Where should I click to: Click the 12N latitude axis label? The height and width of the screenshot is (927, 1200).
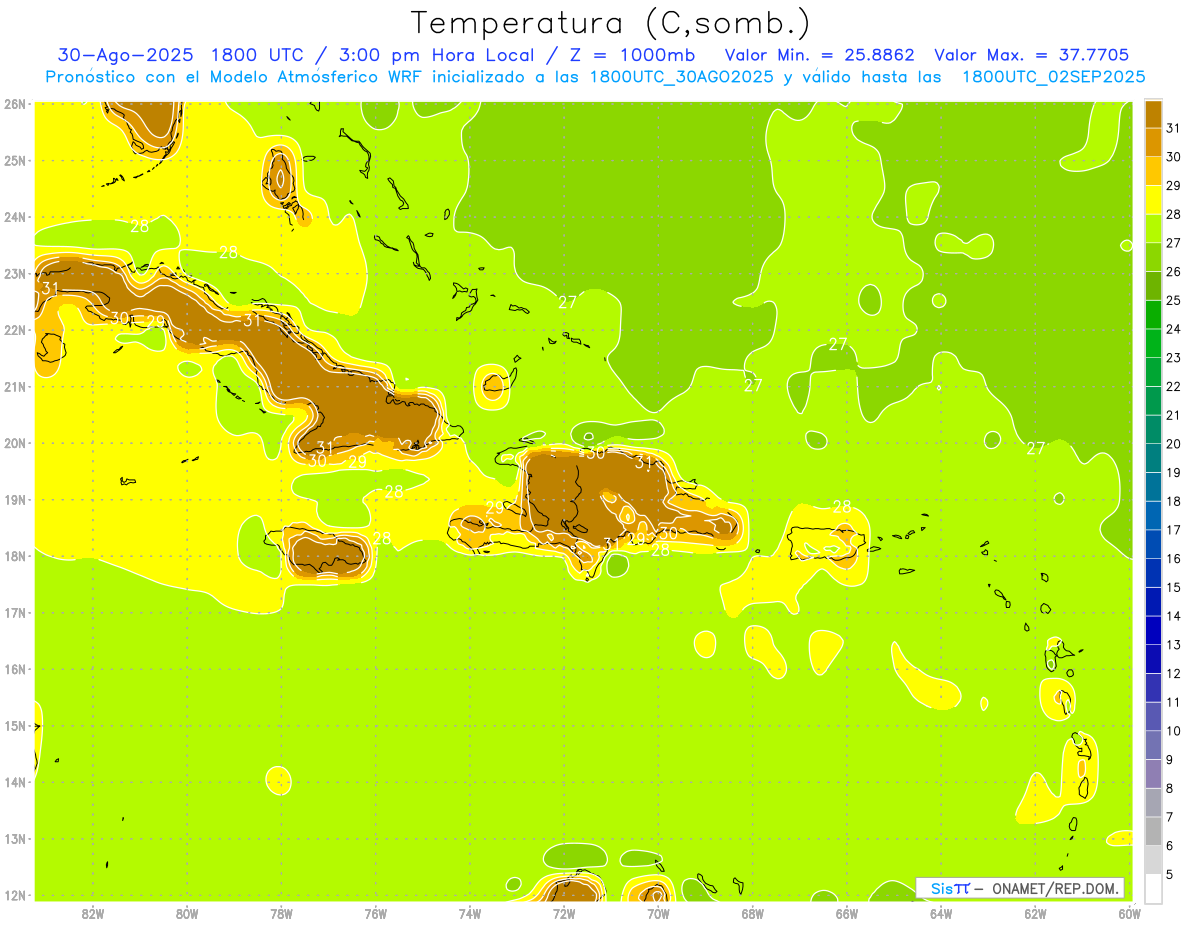(15, 895)
